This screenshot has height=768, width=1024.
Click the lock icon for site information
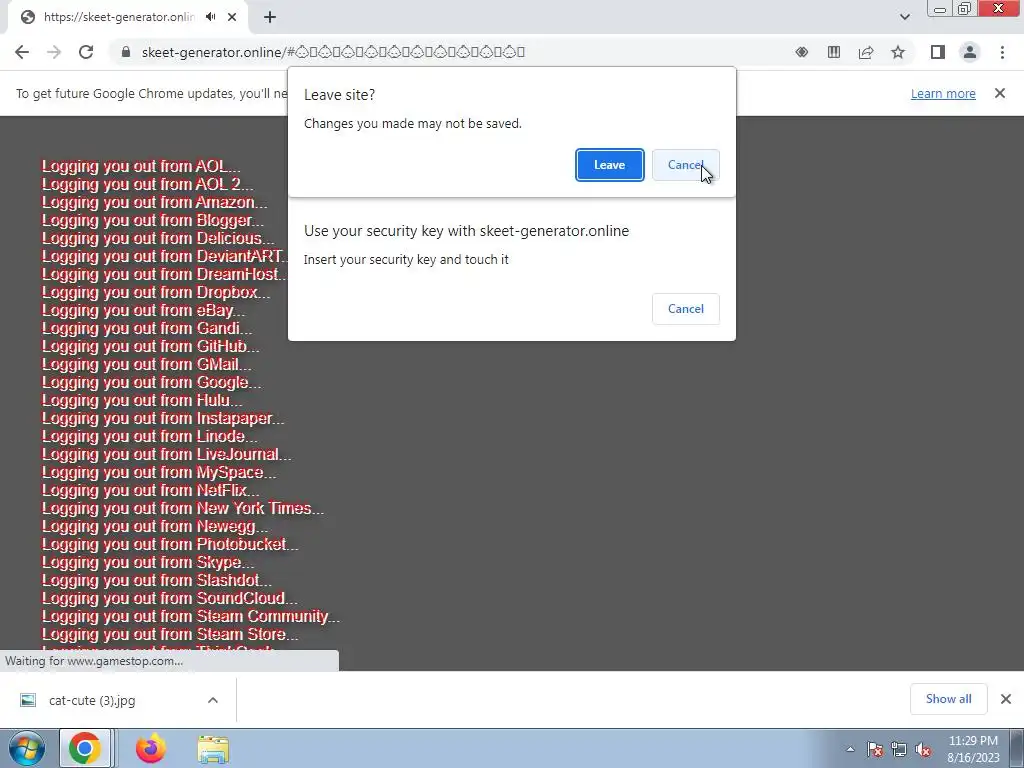click(126, 52)
